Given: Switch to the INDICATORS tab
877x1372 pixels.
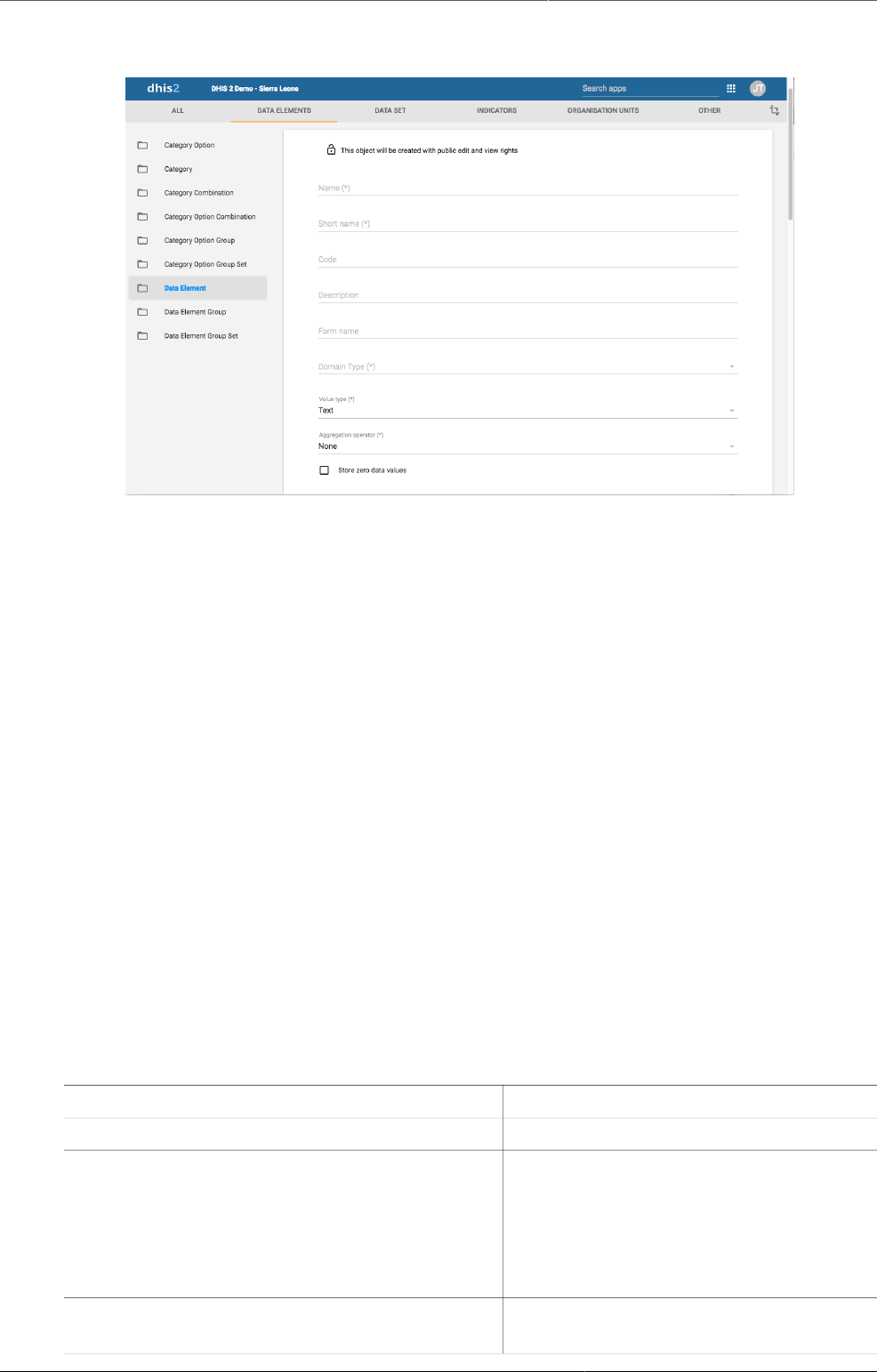Looking at the screenshot, I should [496, 111].
